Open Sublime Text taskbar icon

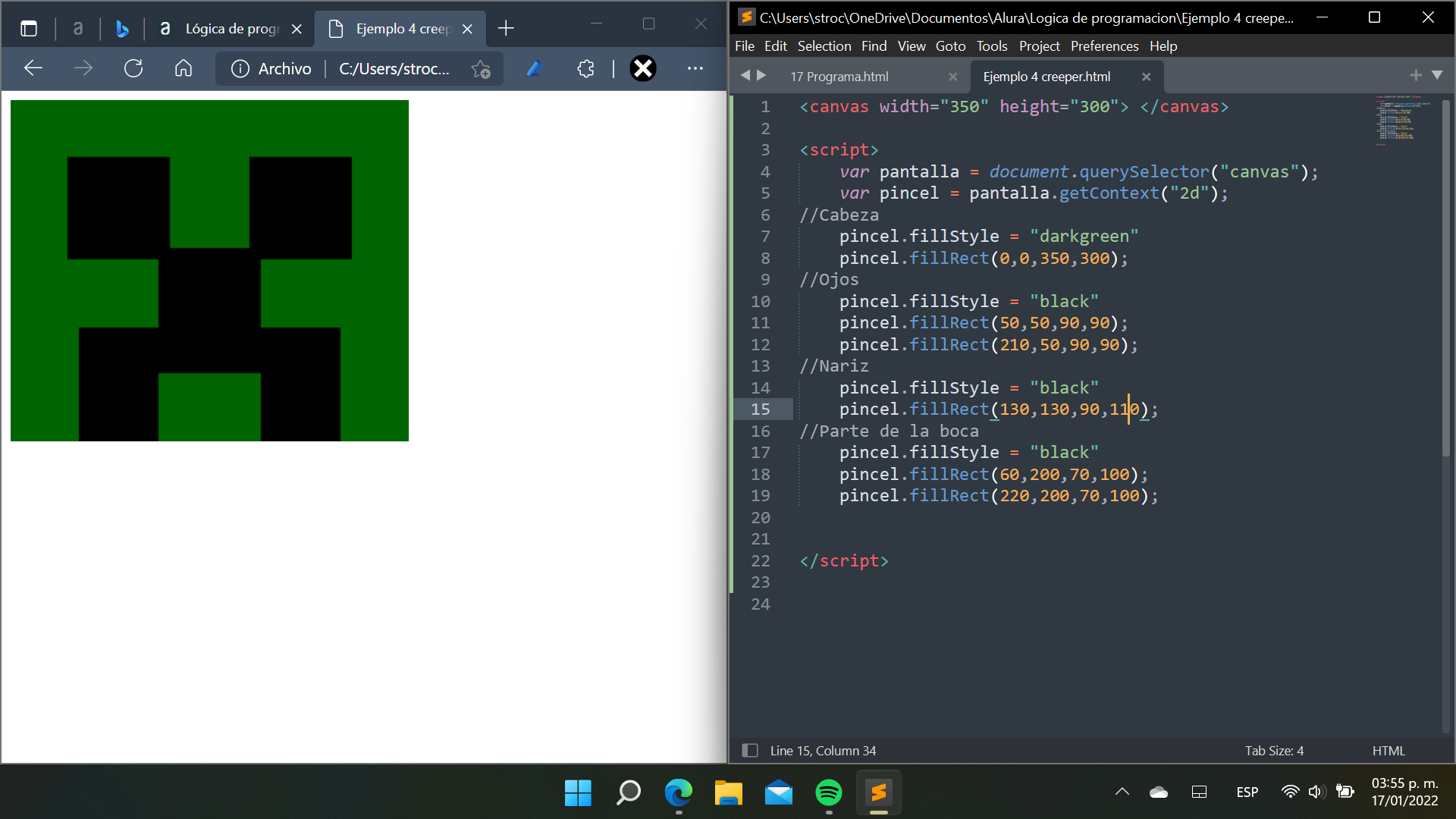(x=878, y=793)
